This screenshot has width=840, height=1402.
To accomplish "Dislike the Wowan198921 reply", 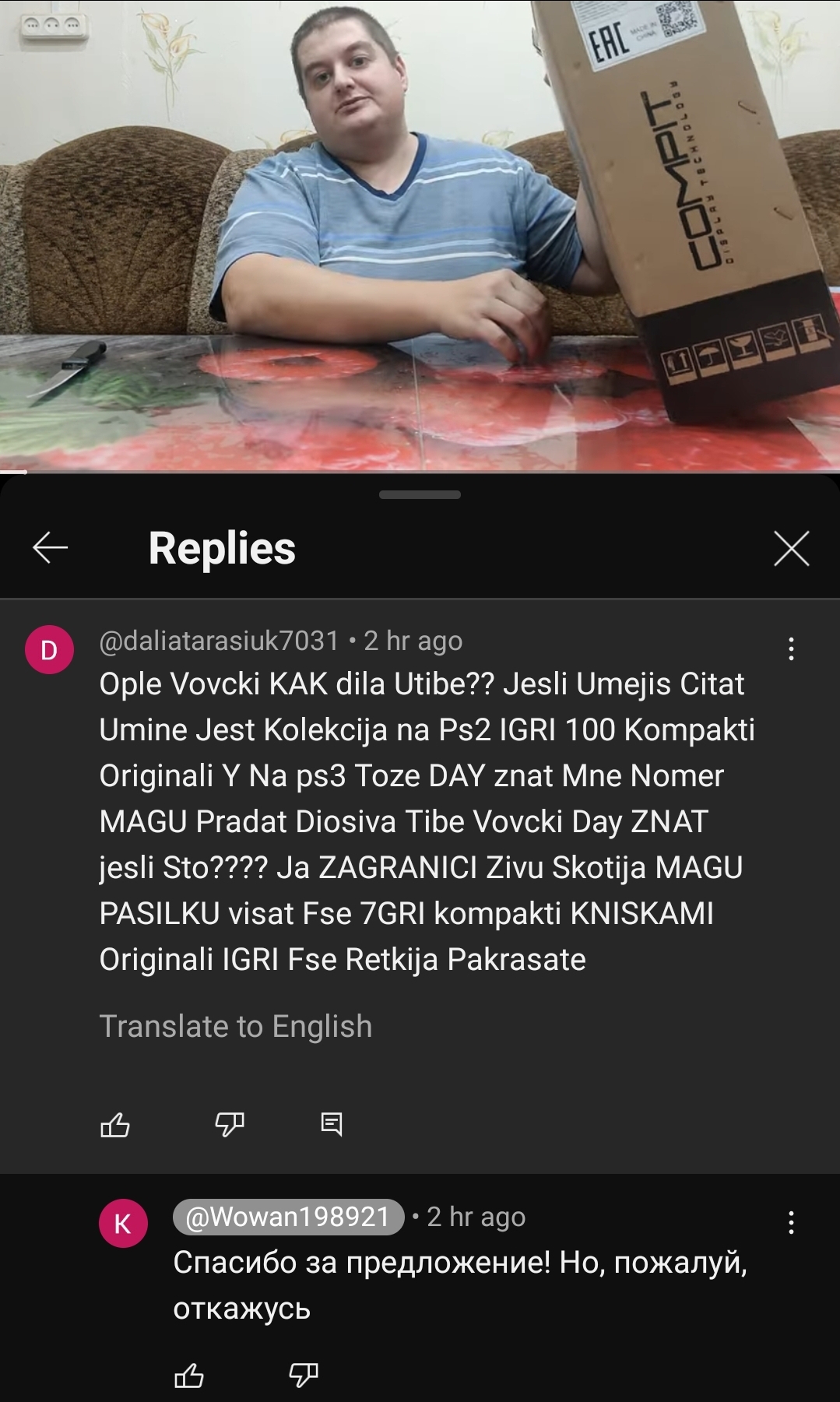I will pyautogui.click(x=304, y=1375).
